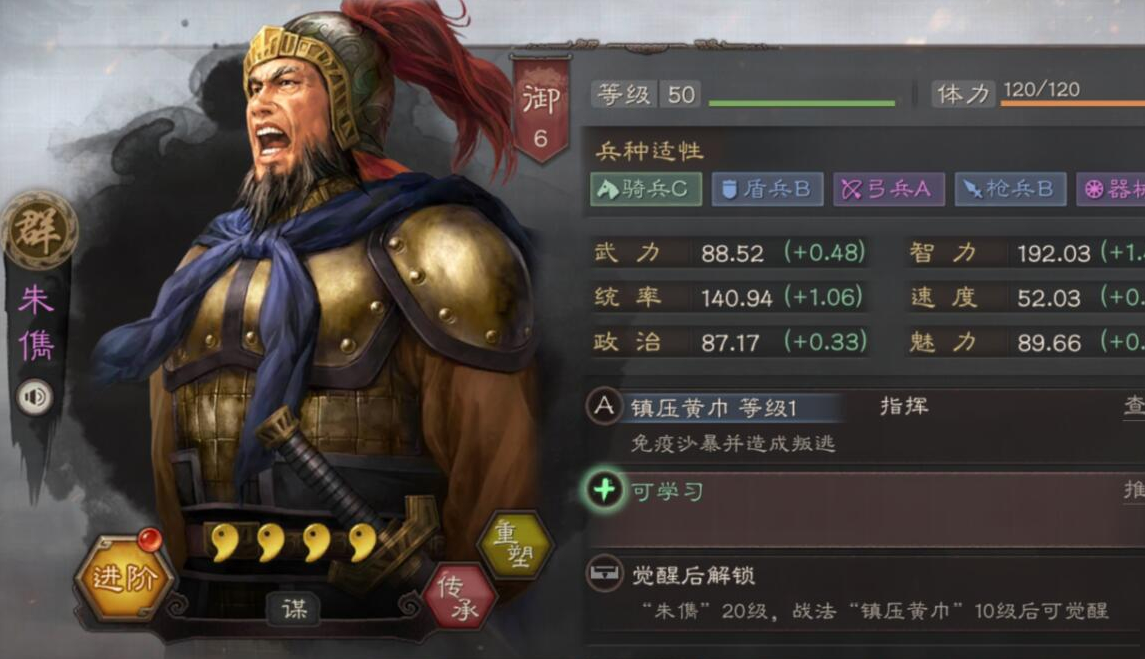1145x659 pixels.
Task: Select the 传承 inheritance hexagon
Action: pos(460,597)
